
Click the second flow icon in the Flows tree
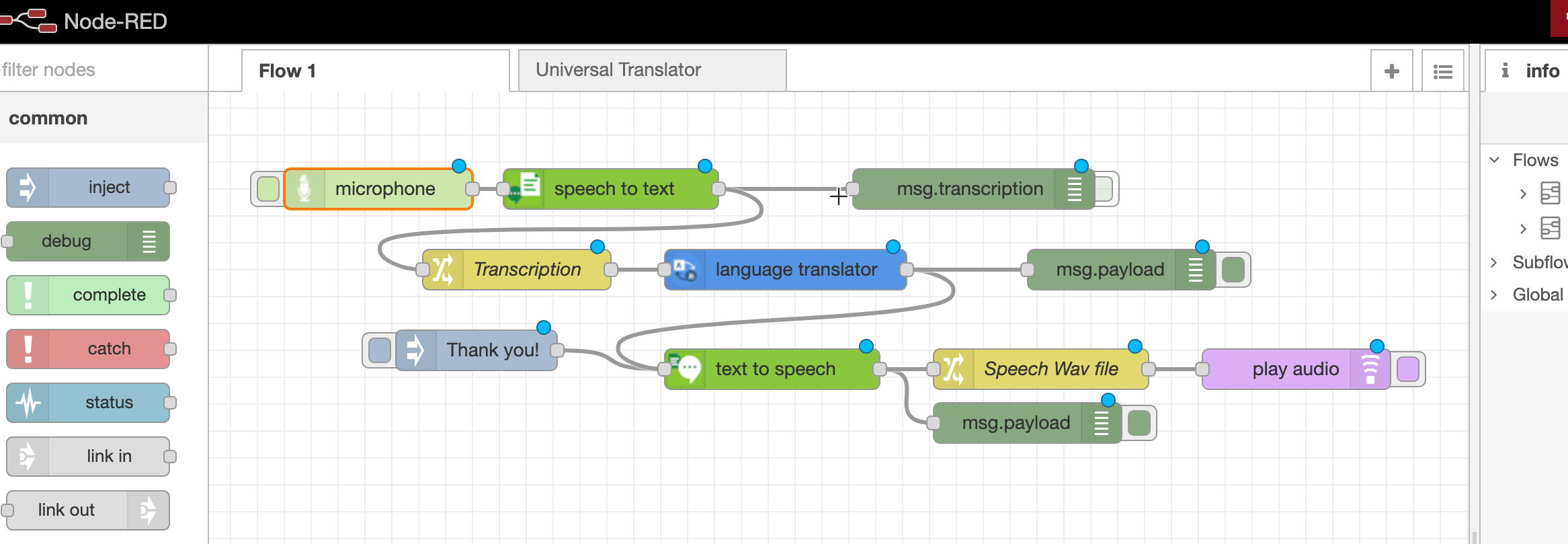point(1550,228)
